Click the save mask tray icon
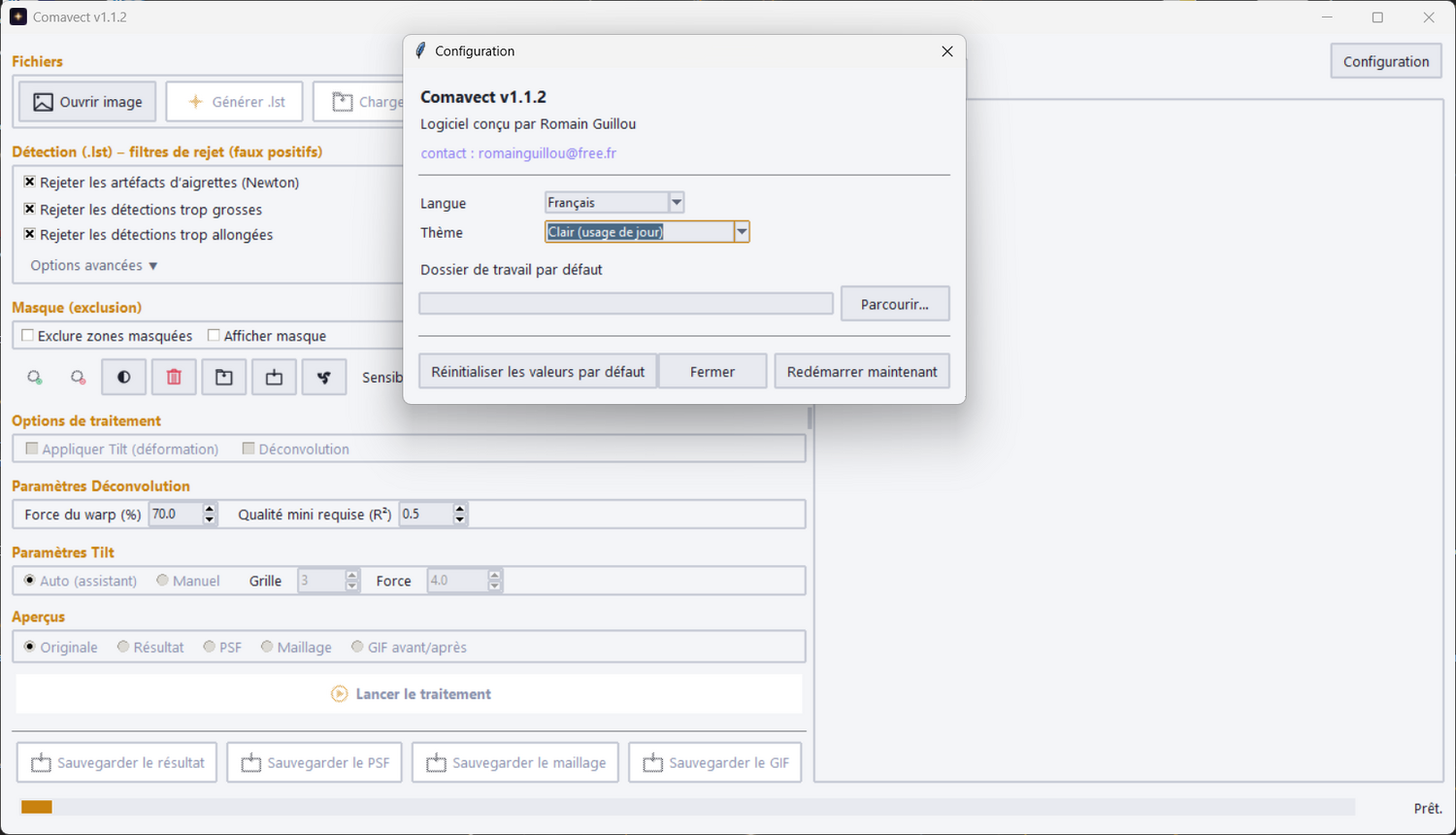The height and width of the screenshot is (835, 1456). coord(275,377)
